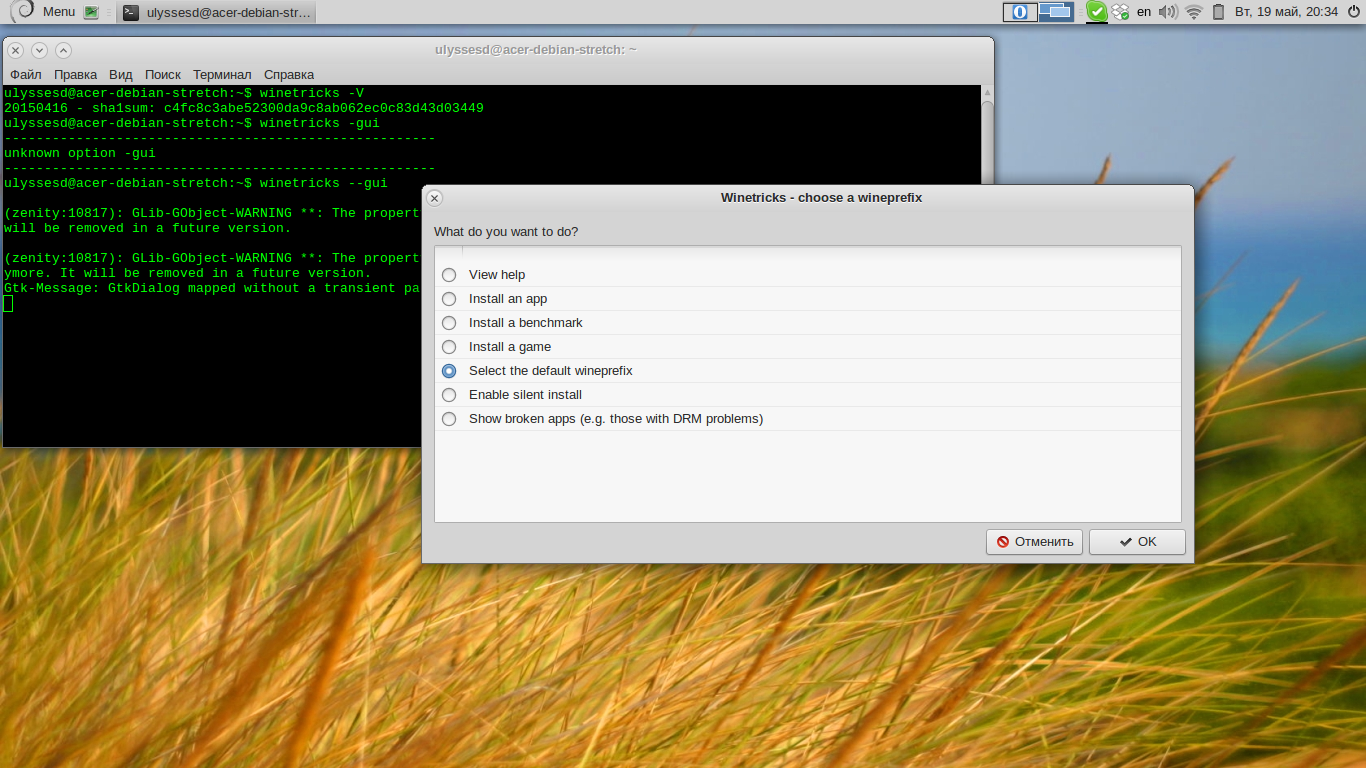Select the 'Show broken apps' radio option
The width and height of the screenshot is (1366, 768).
point(449,419)
